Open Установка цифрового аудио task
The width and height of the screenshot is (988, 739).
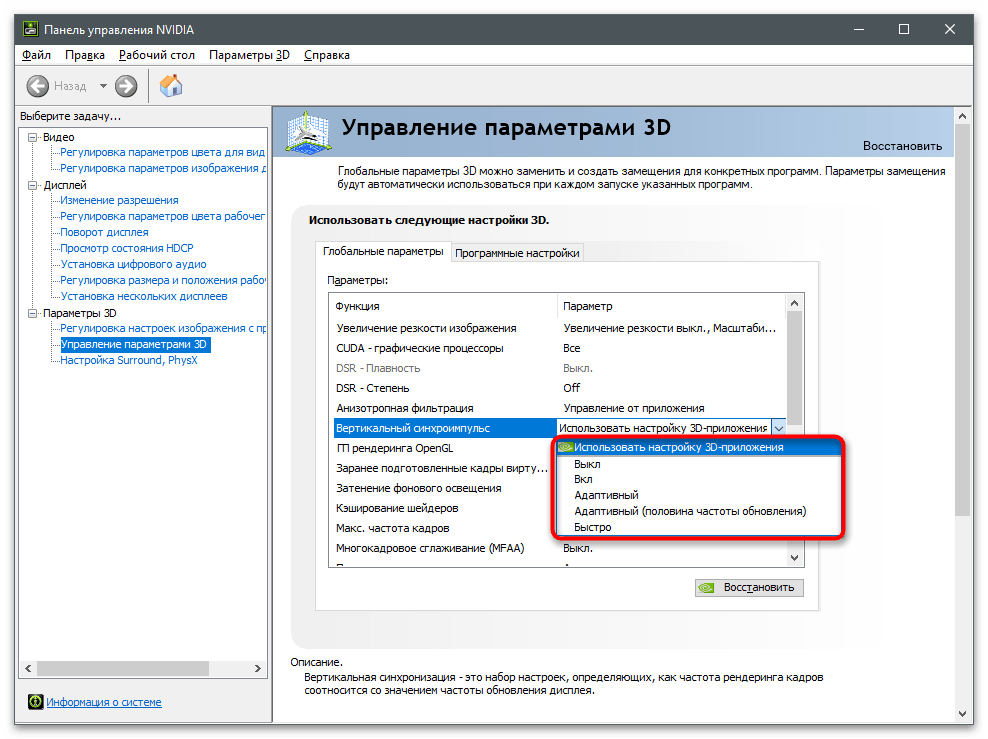134,264
